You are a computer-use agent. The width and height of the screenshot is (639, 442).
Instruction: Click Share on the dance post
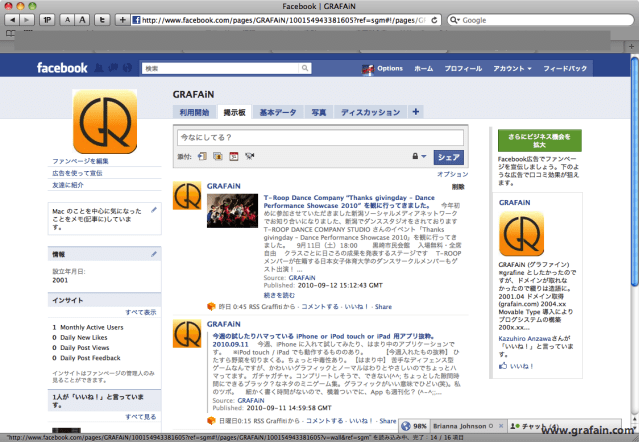coord(383,307)
